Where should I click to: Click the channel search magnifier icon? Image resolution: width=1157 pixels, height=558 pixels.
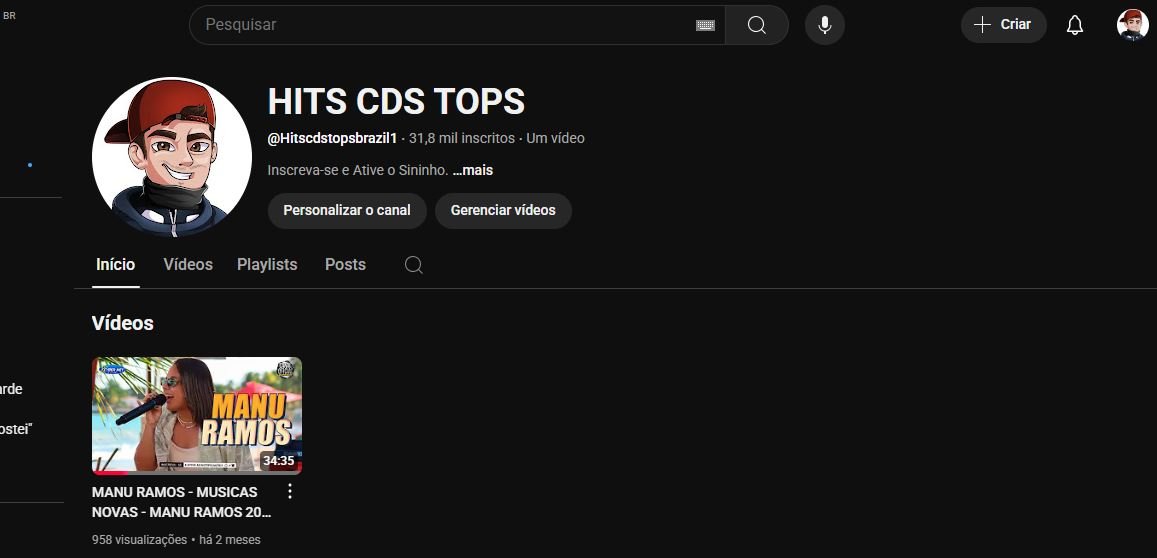[x=414, y=265]
